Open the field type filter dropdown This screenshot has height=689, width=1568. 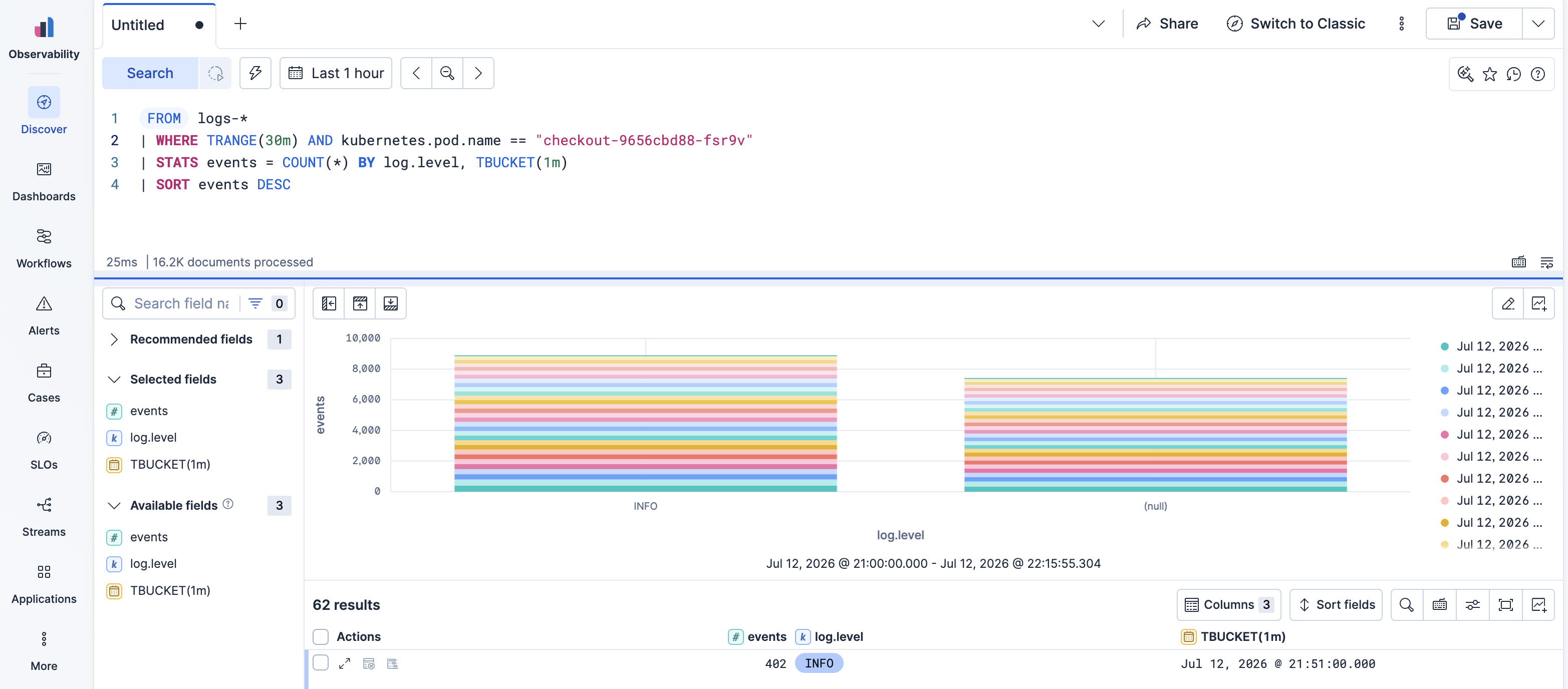[267, 303]
